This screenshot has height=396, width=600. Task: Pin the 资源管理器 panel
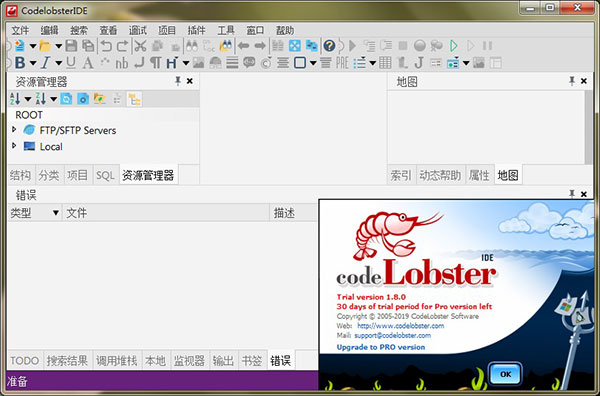point(178,81)
